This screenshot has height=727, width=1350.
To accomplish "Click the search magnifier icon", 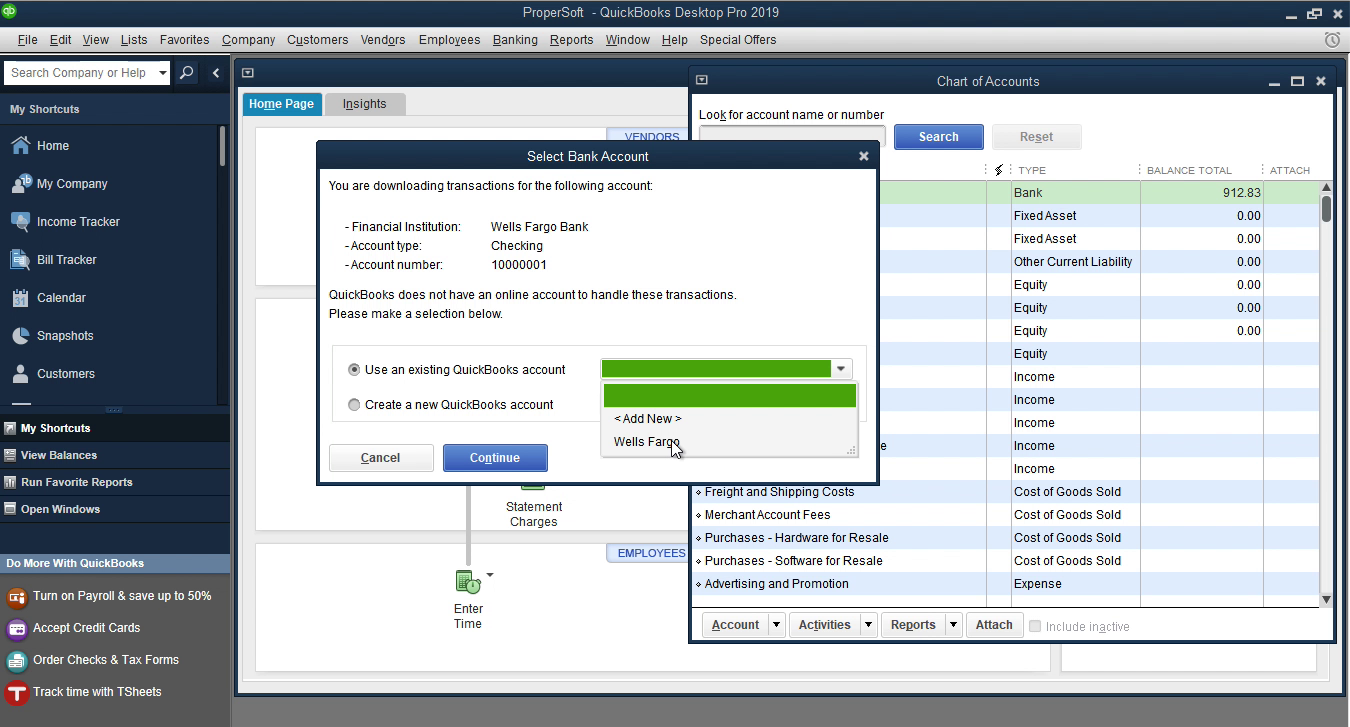I will click(x=186, y=73).
